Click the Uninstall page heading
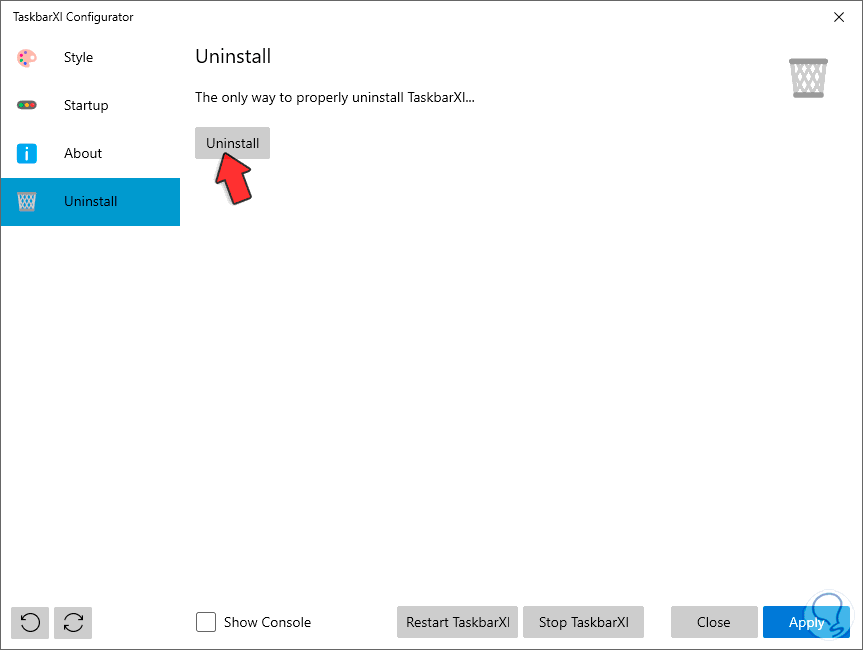Screen dimensions: 863x650 (x=233, y=56)
